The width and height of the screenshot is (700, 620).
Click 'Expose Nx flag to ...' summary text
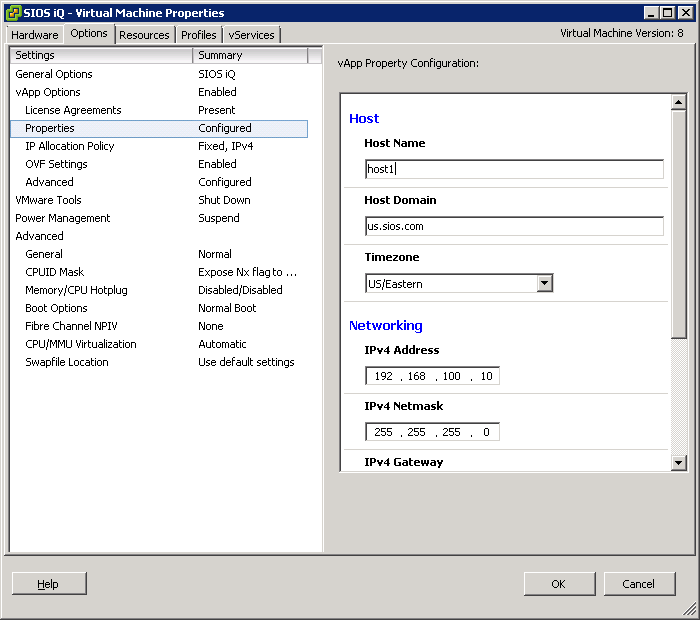pos(247,272)
